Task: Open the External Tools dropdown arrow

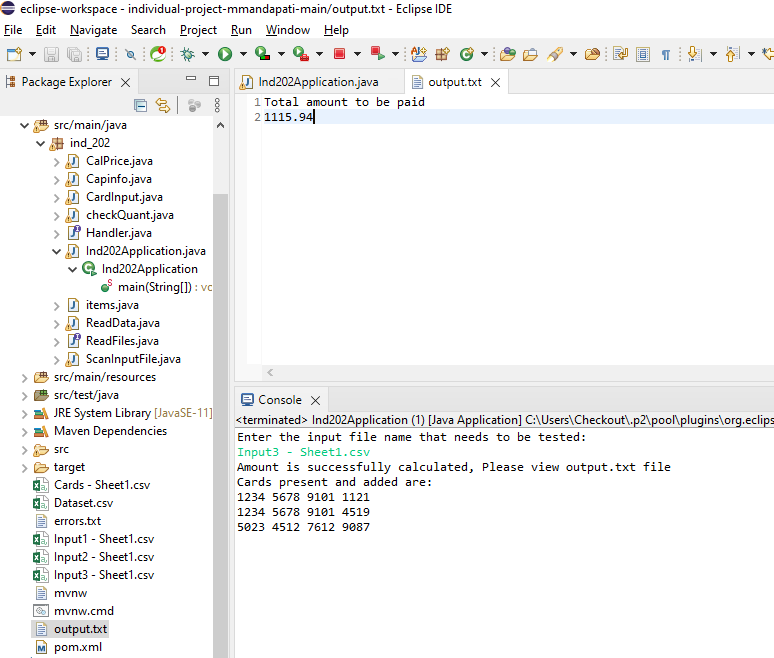Action: click(319, 54)
